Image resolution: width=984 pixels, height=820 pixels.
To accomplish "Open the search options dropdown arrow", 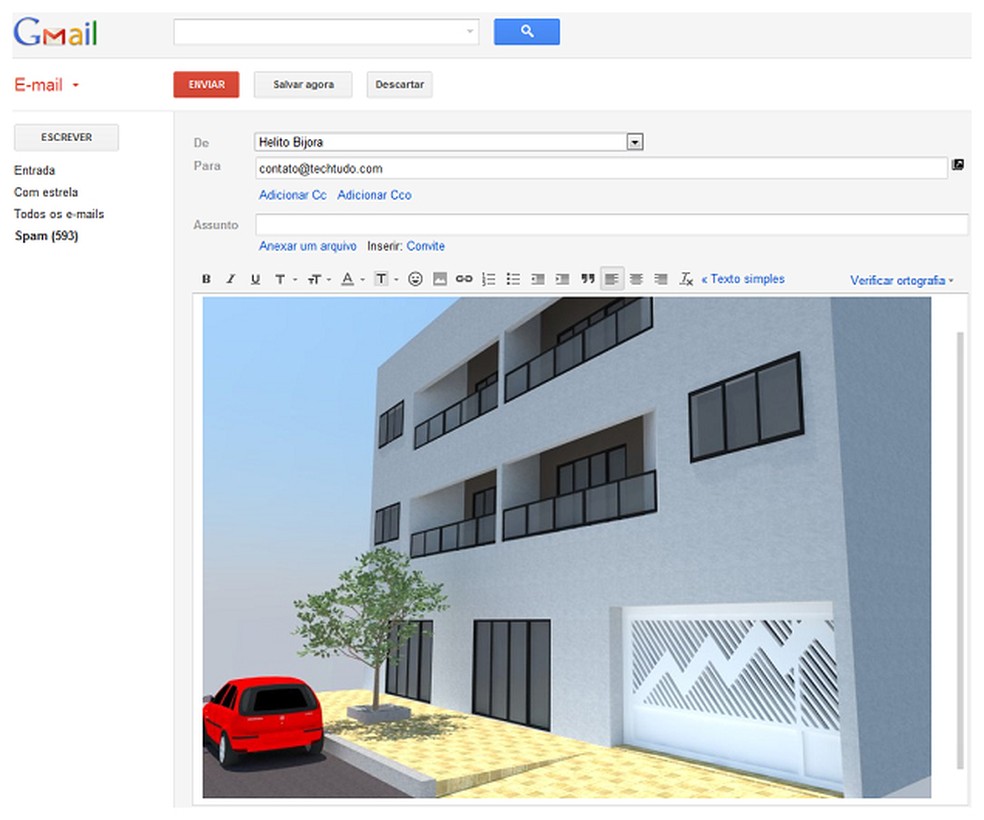I will point(469,31).
